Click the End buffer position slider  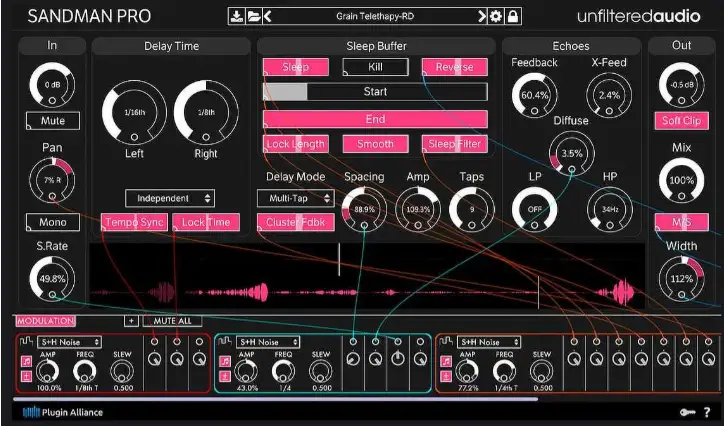click(x=375, y=119)
